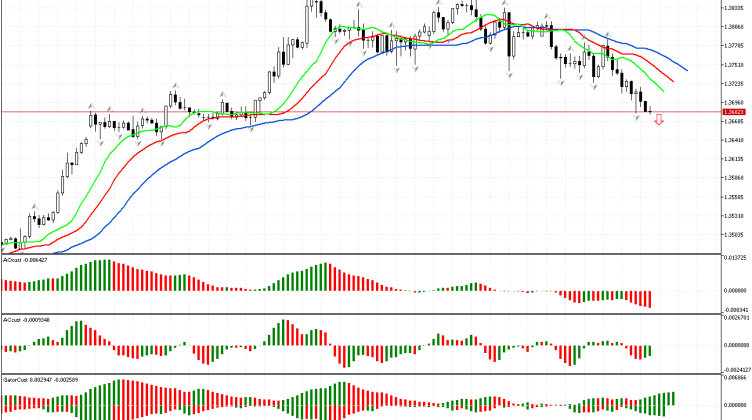Image resolution: width=752 pixels, height=420 pixels.
Task: Click the 1.37235 price axis label
Action: click(733, 83)
